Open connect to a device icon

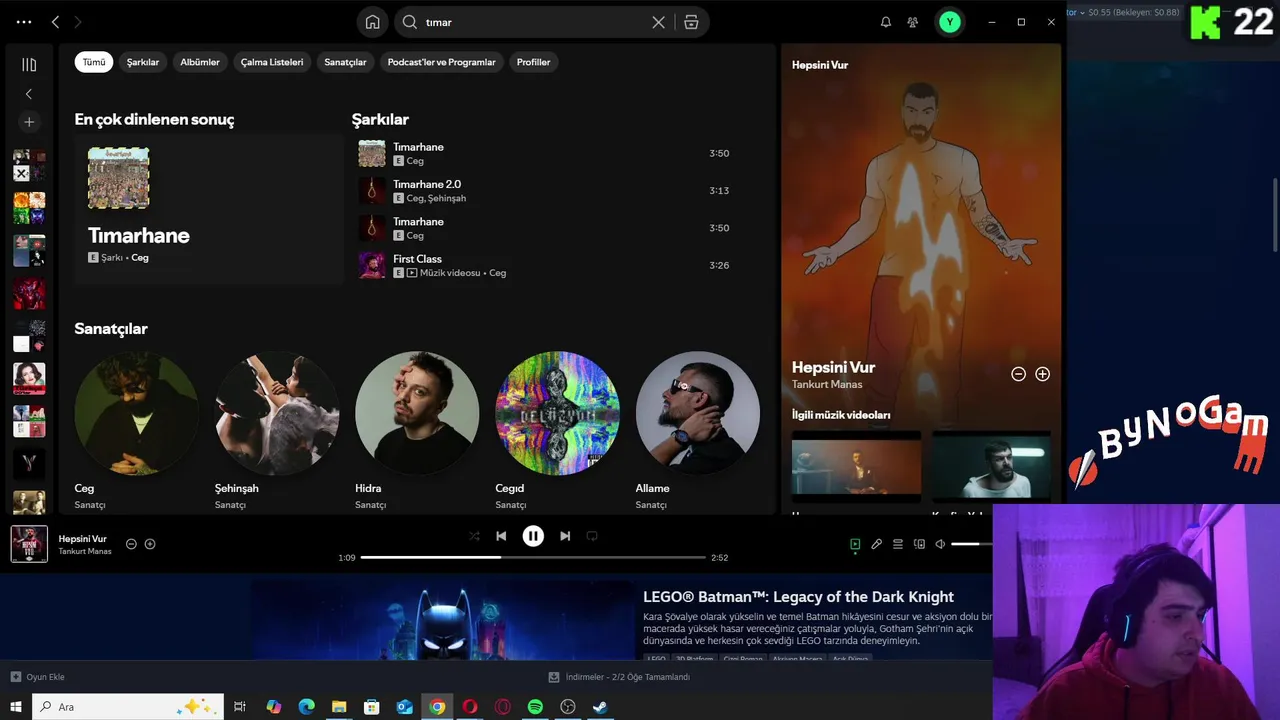click(x=919, y=544)
